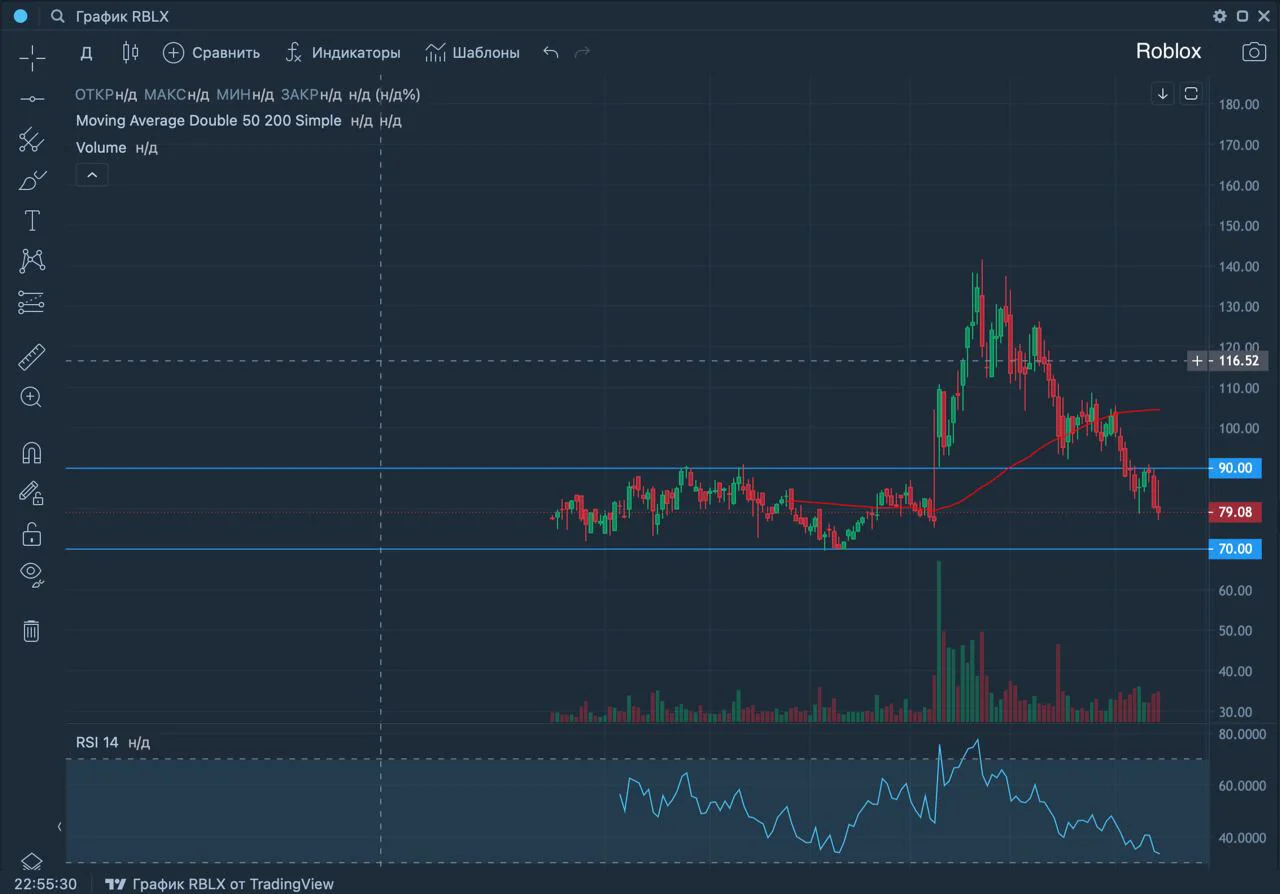Click the TradingView logo in footer
The height and width of the screenshot is (894, 1280).
[x=116, y=884]
